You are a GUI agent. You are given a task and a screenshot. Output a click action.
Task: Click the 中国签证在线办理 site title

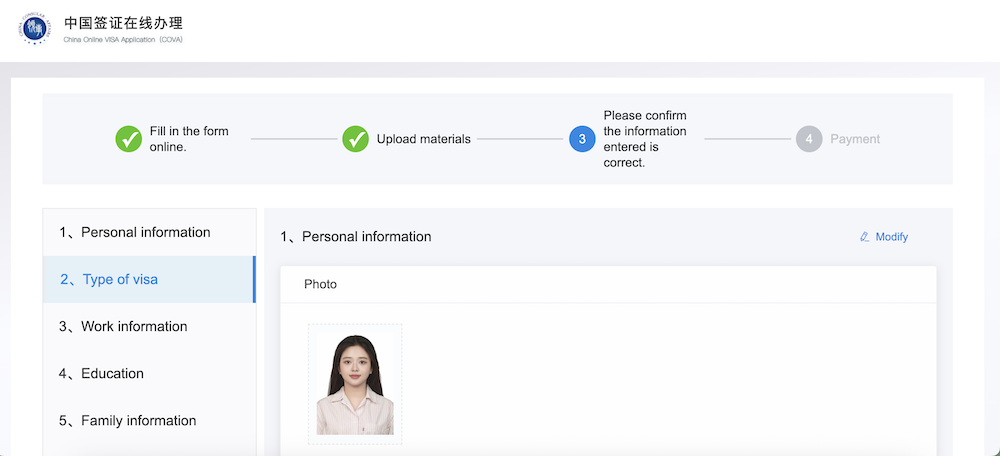(x=123, y=23)
